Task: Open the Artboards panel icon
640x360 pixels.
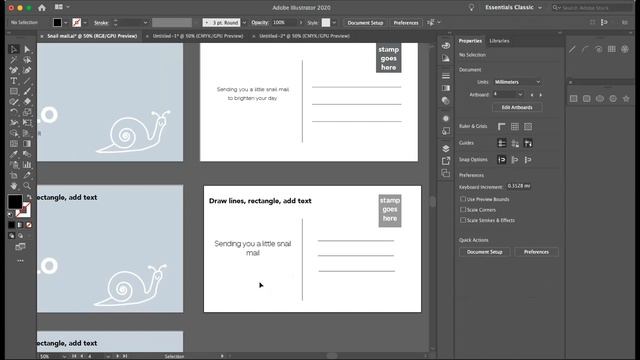Action: [x=446, y=173]
